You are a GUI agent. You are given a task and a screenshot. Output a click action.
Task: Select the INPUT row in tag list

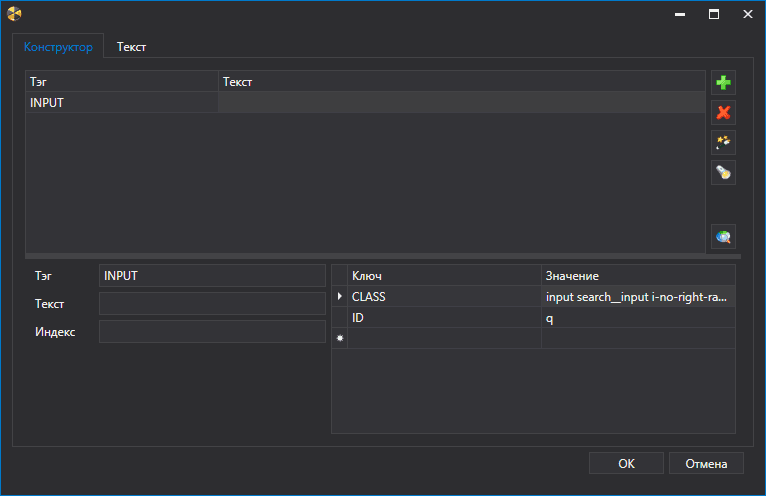120,102
